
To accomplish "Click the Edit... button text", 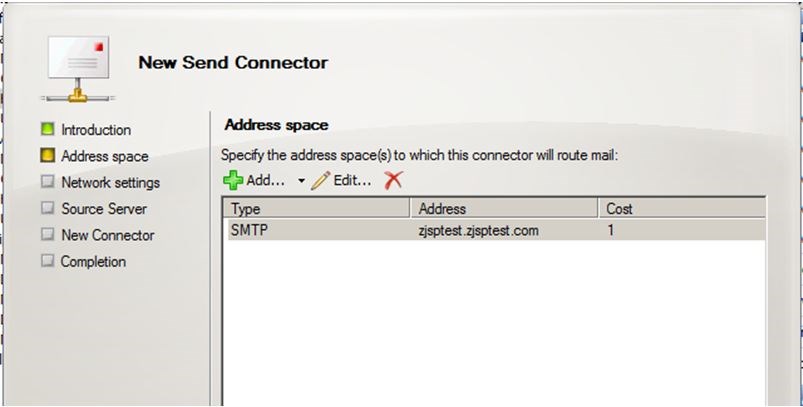I will point(352,181).
